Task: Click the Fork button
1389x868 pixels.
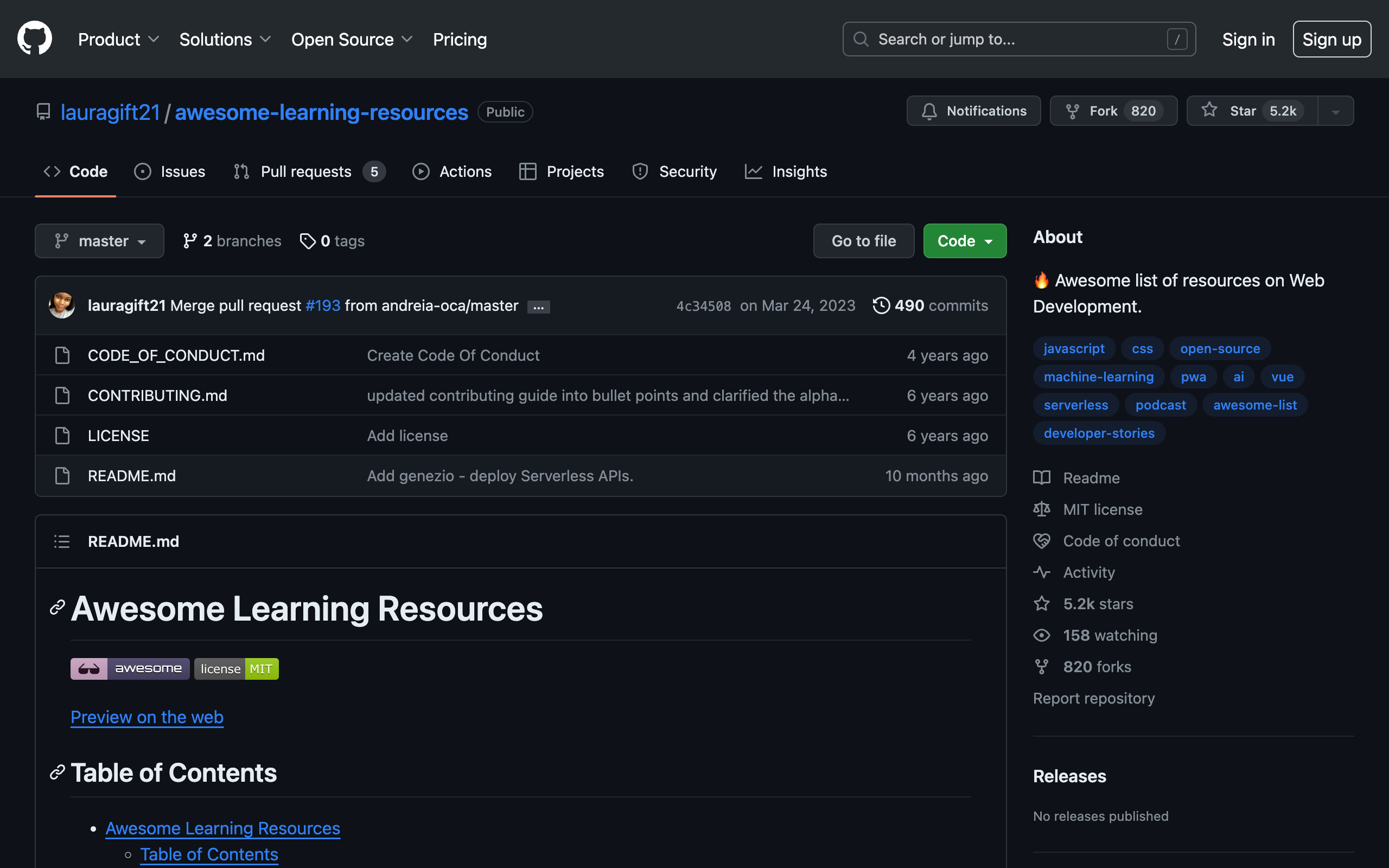Action: click(x=1113, y=111)
